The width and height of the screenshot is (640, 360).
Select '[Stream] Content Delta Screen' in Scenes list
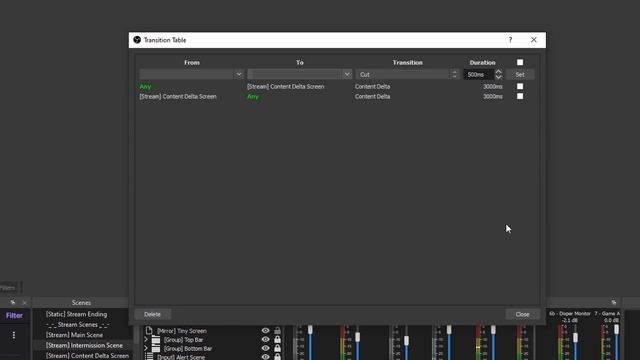(x=87, y=356)
